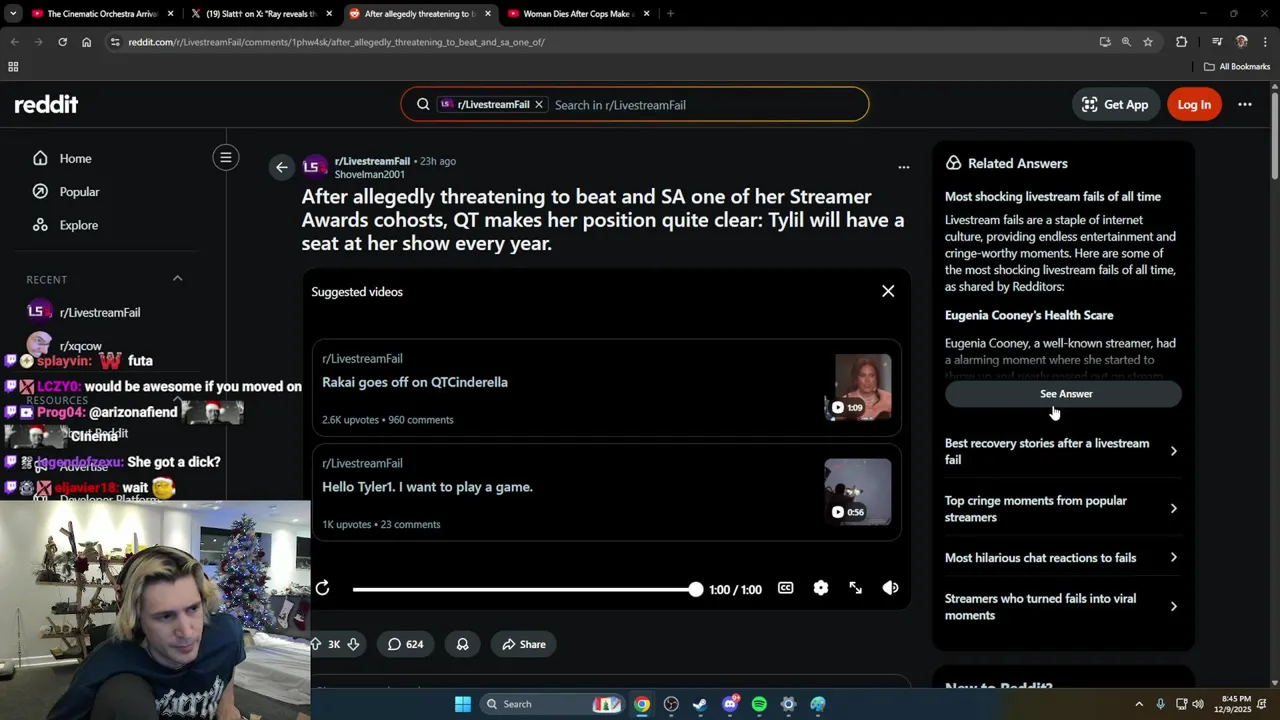Expand Top cringe moments from popular streamers
The width and height of the screenshot is (1280, 720).
click(x=1062, y=509)
